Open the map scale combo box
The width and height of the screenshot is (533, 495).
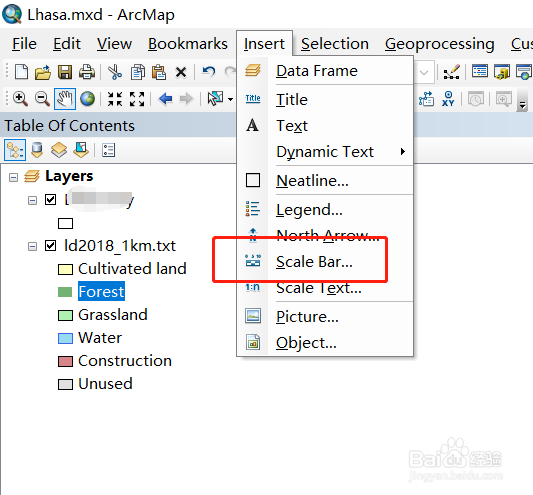tap(424, 72)
